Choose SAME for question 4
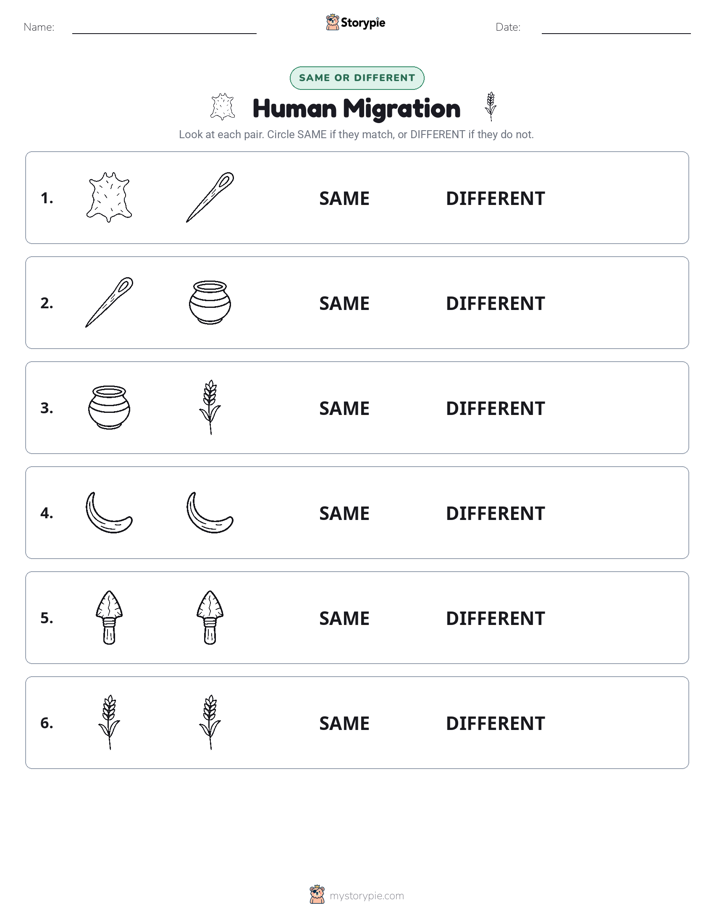714x924 pixels. click(344, 513)
